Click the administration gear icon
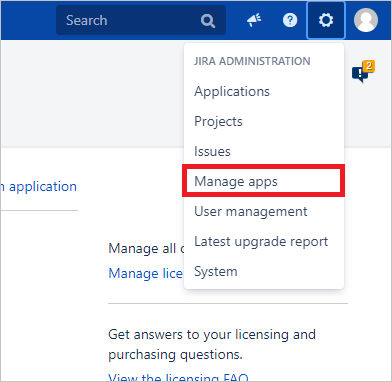 point(326,20)
